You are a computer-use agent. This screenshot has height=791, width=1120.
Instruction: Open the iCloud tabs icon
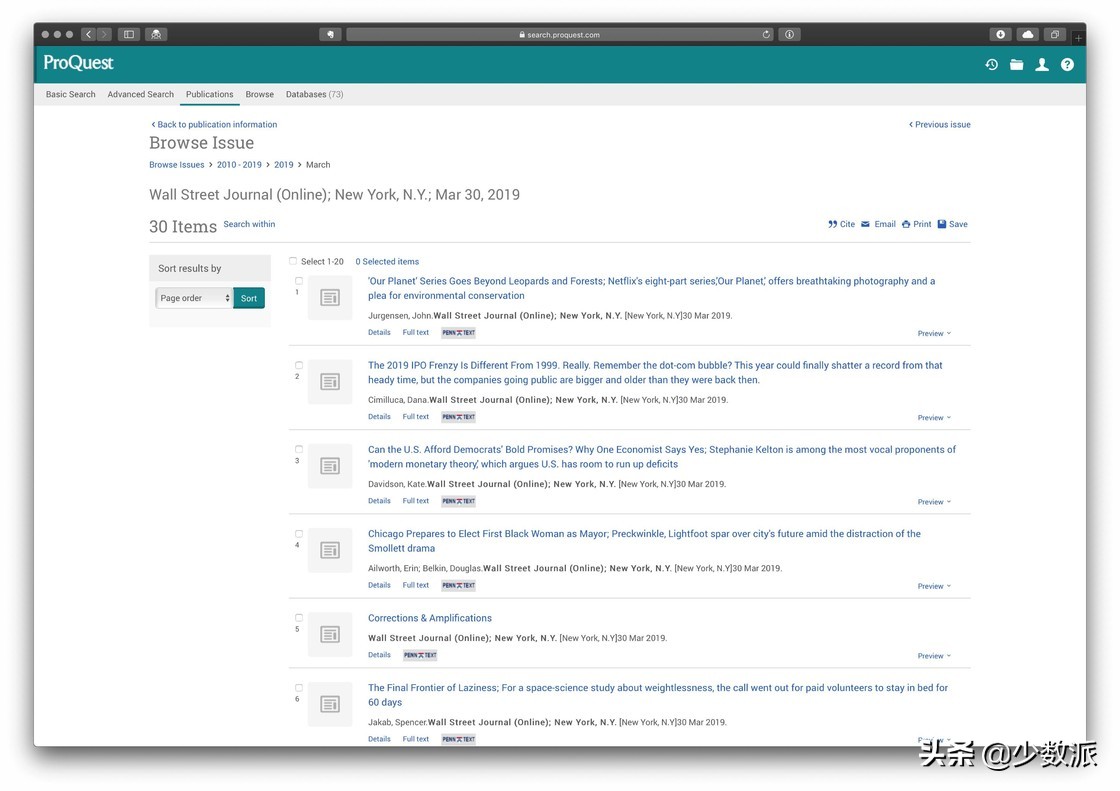pyautogui.click(x=1027, y=34)
